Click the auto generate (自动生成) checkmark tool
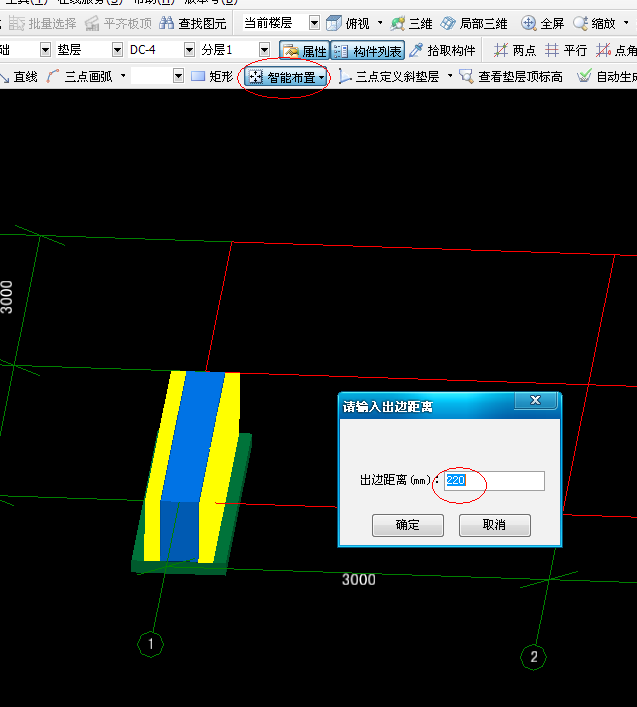637x707 pixels. tap(607, 77)
